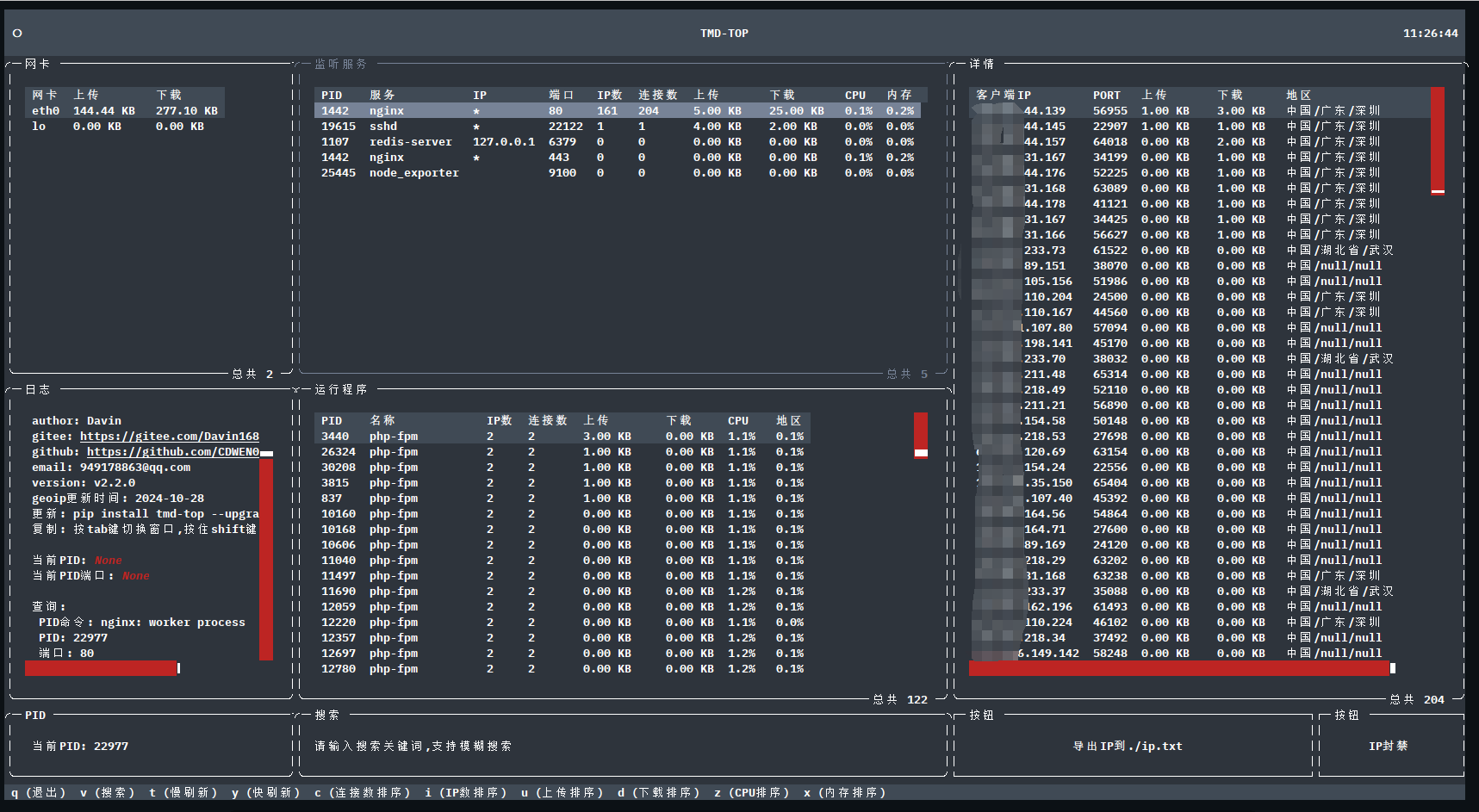Select y (快刷新) fast refresh shortcut
Viewport: 1479px width, 812px height.
pyautogui.click(x=266, y=793)
